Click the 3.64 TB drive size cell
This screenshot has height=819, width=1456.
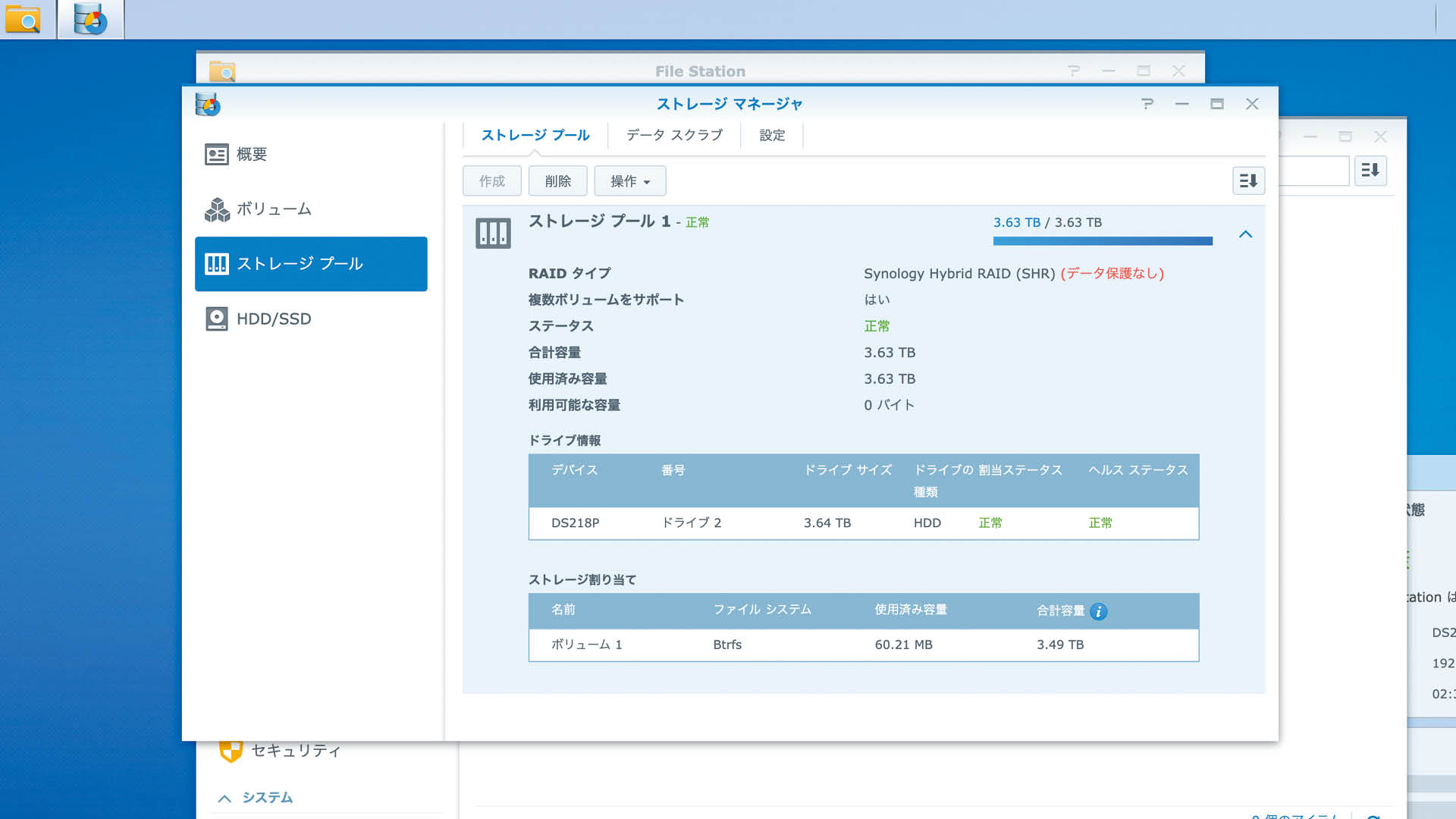click(827, 523)
